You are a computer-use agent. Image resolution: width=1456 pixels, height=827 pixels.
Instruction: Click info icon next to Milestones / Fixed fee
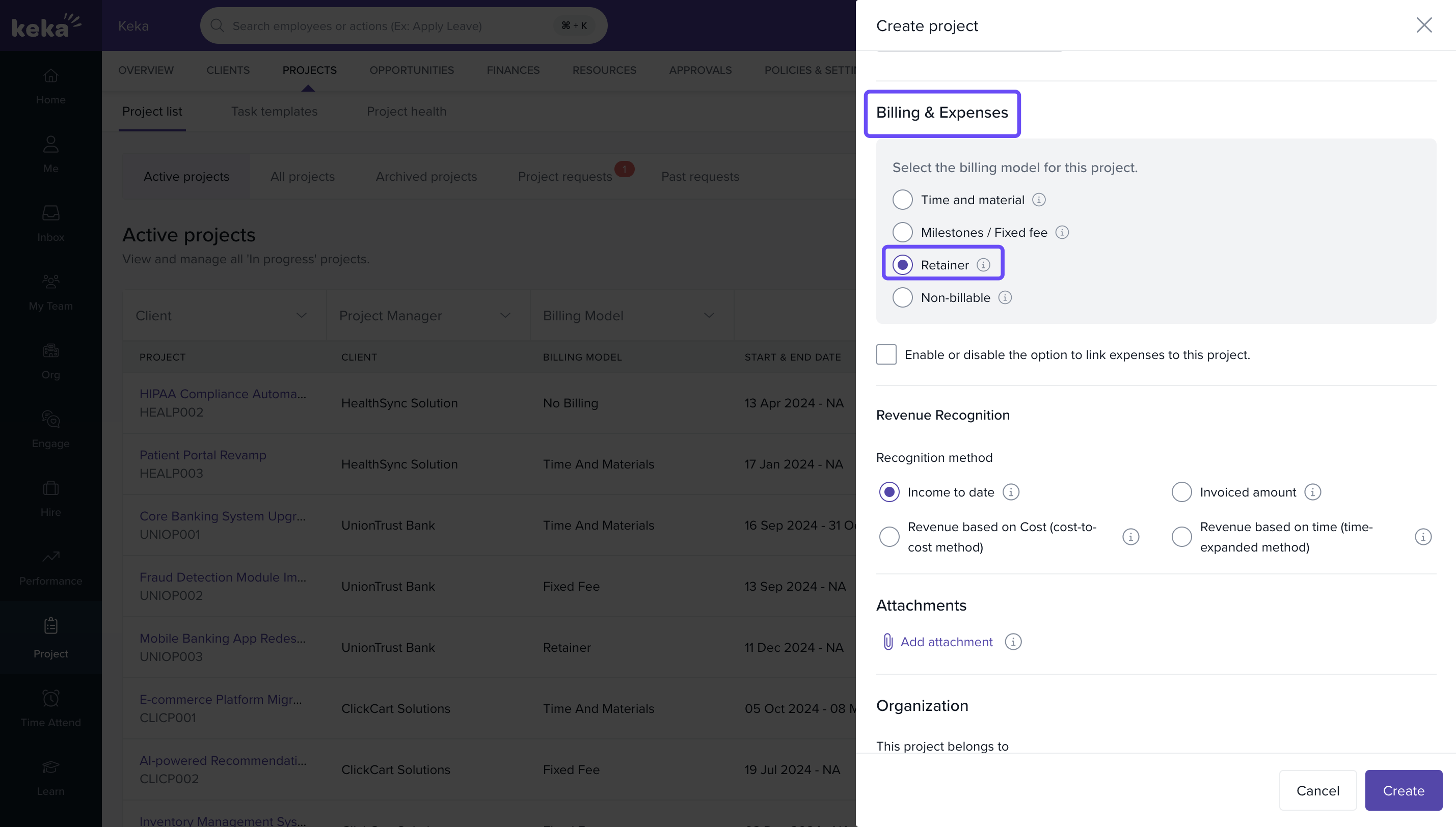(1062, 232)
